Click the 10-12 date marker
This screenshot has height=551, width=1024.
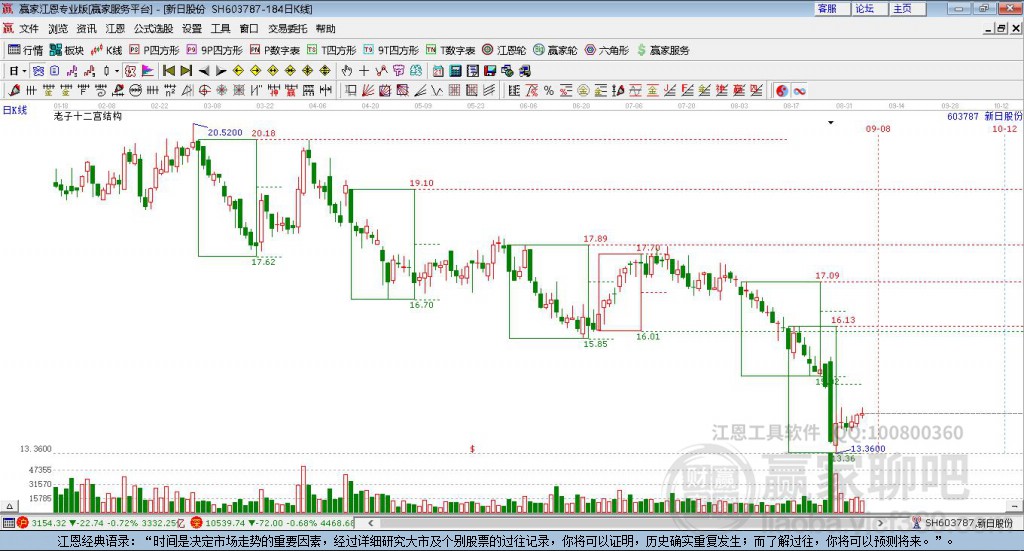(x=1004, y=129)
